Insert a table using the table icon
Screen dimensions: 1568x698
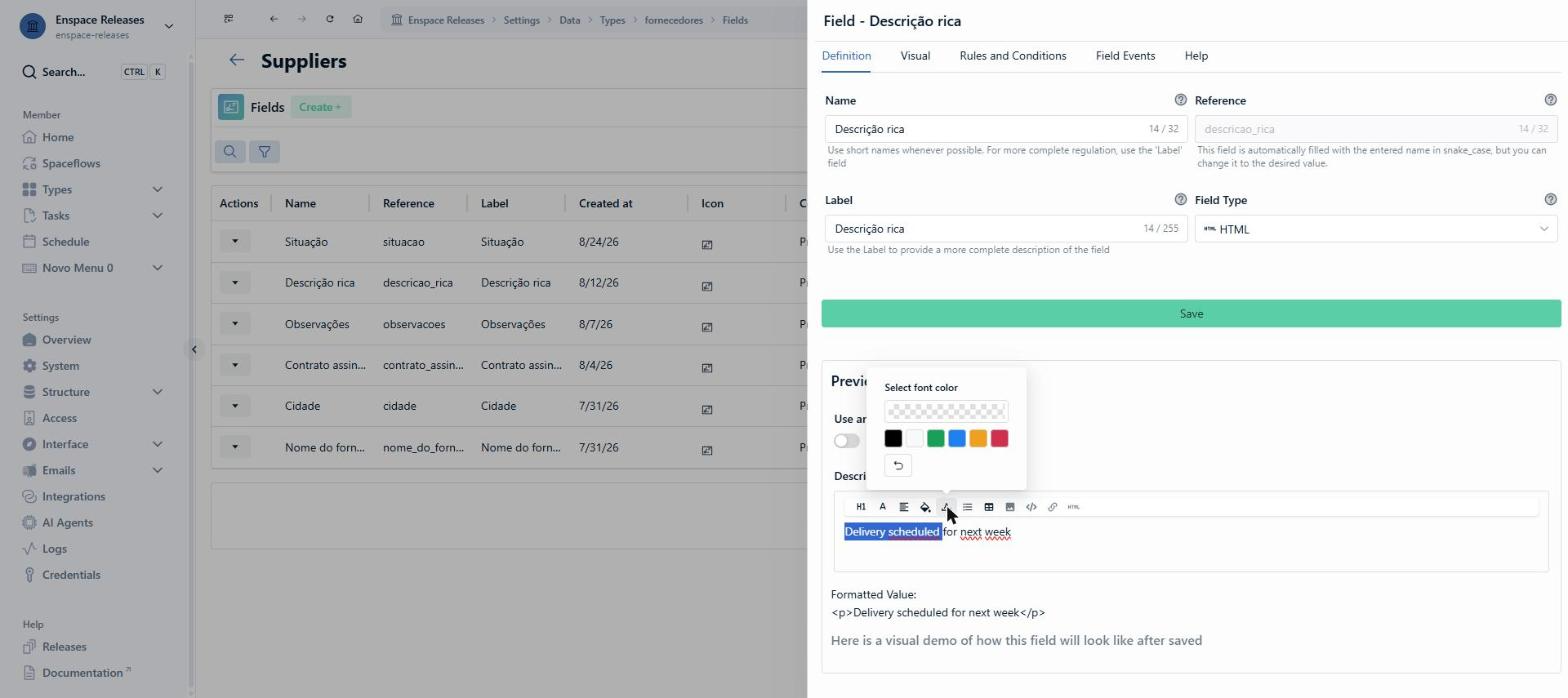click(989, 507)
